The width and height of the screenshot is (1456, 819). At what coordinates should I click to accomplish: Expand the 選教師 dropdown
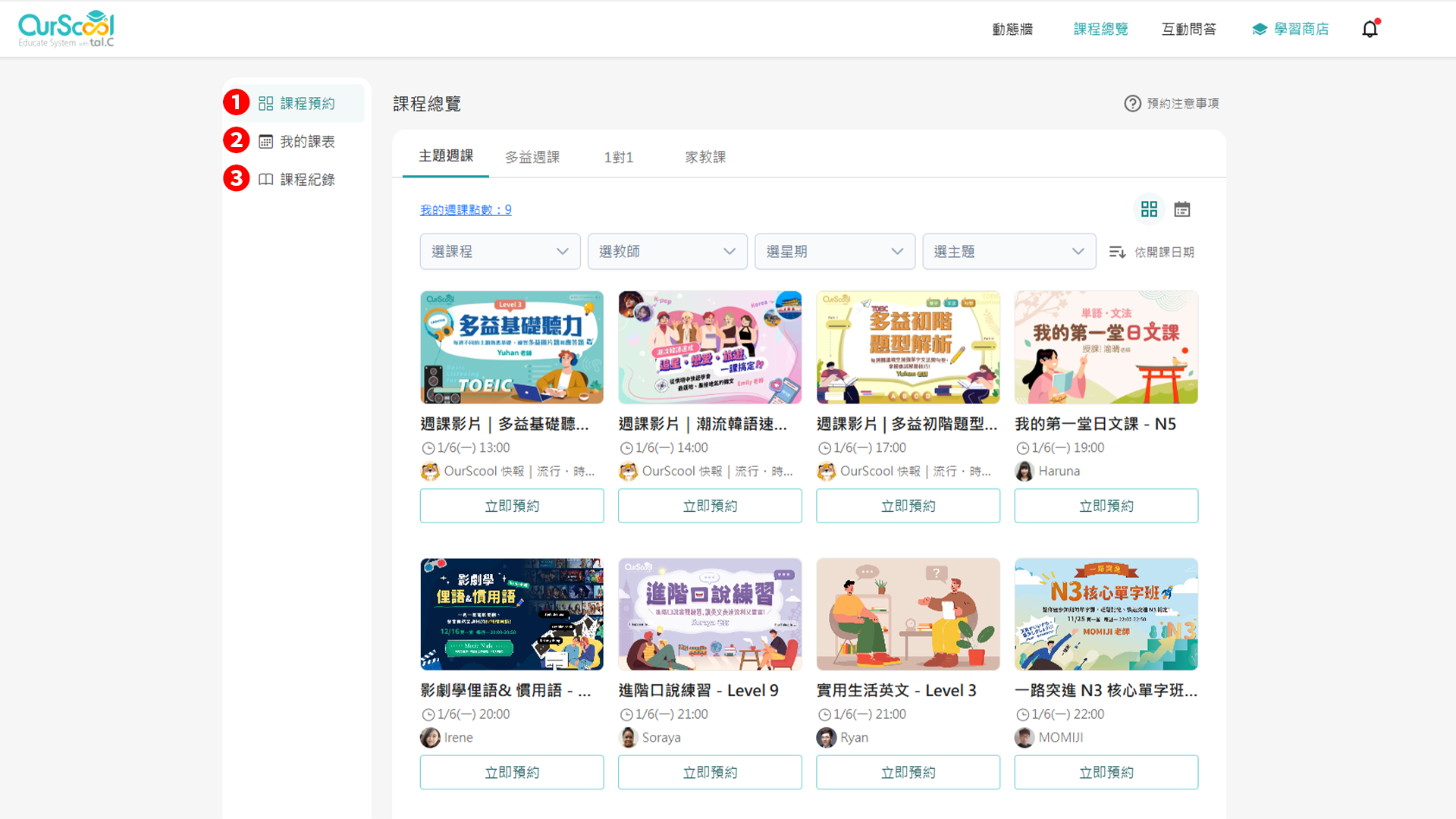(667, 252)
